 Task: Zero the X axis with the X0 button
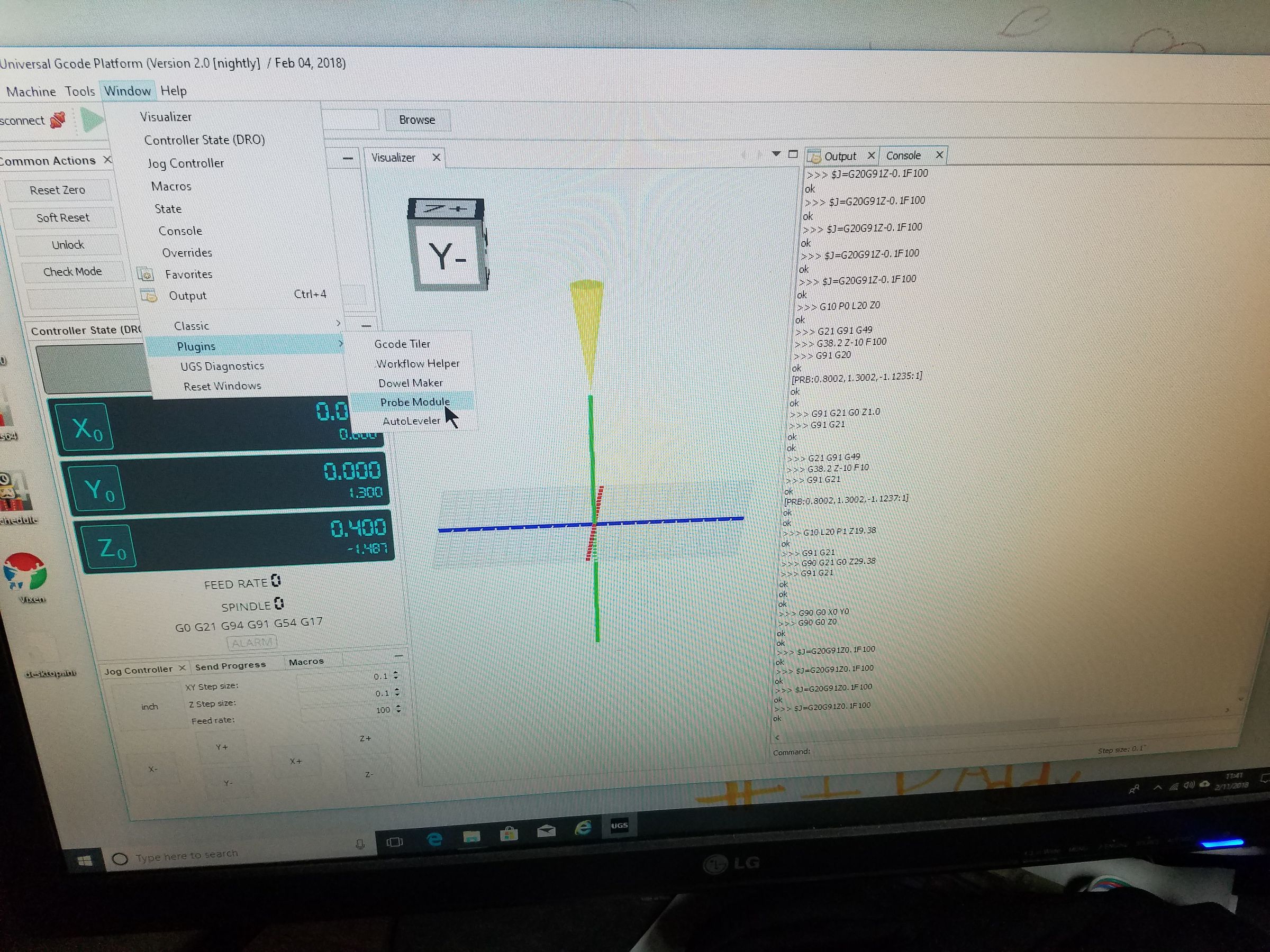pyautogui.click(x=87, y=427)
